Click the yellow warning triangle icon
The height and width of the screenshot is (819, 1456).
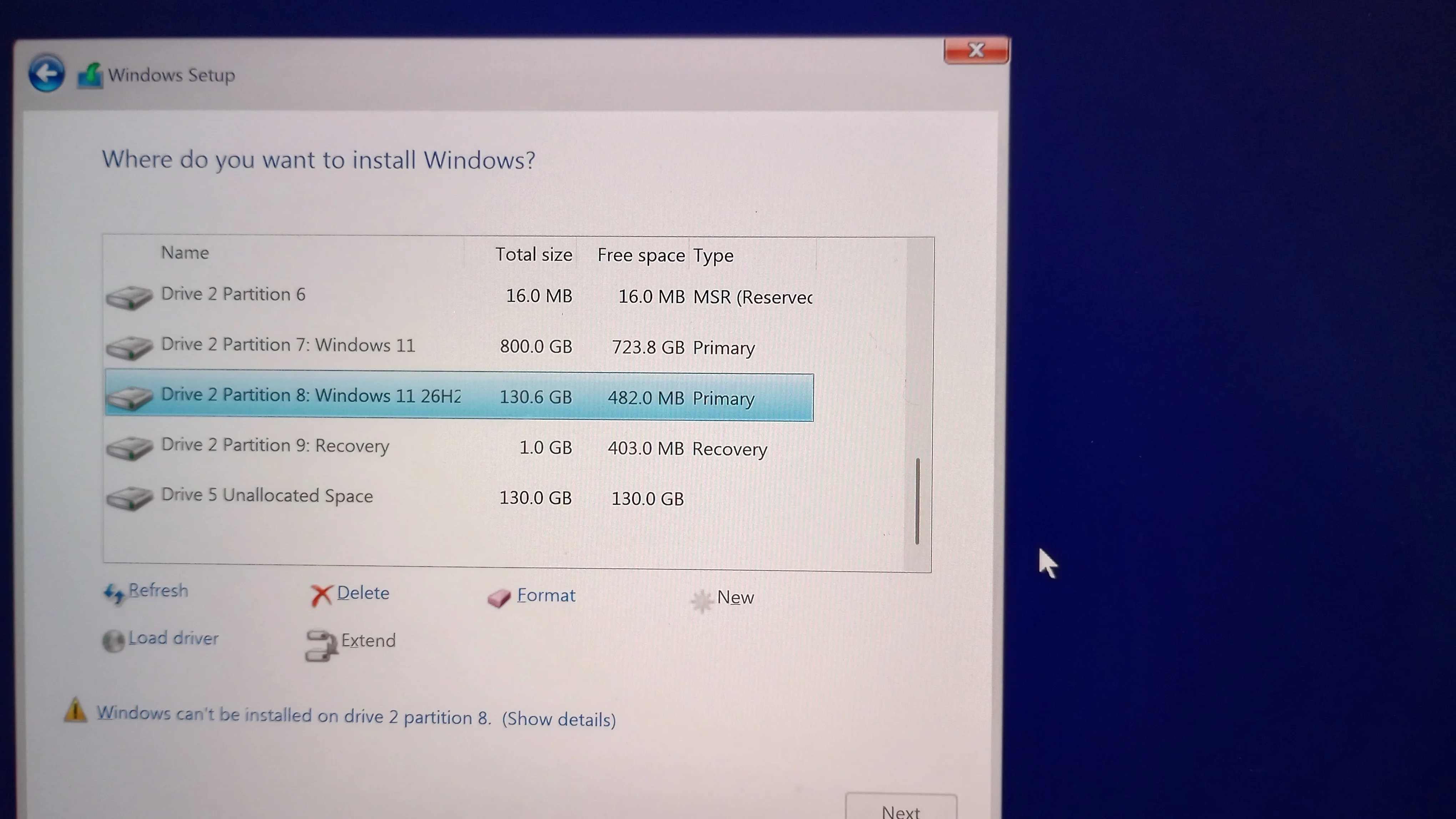pyautogui.click(x=75, y=710)
